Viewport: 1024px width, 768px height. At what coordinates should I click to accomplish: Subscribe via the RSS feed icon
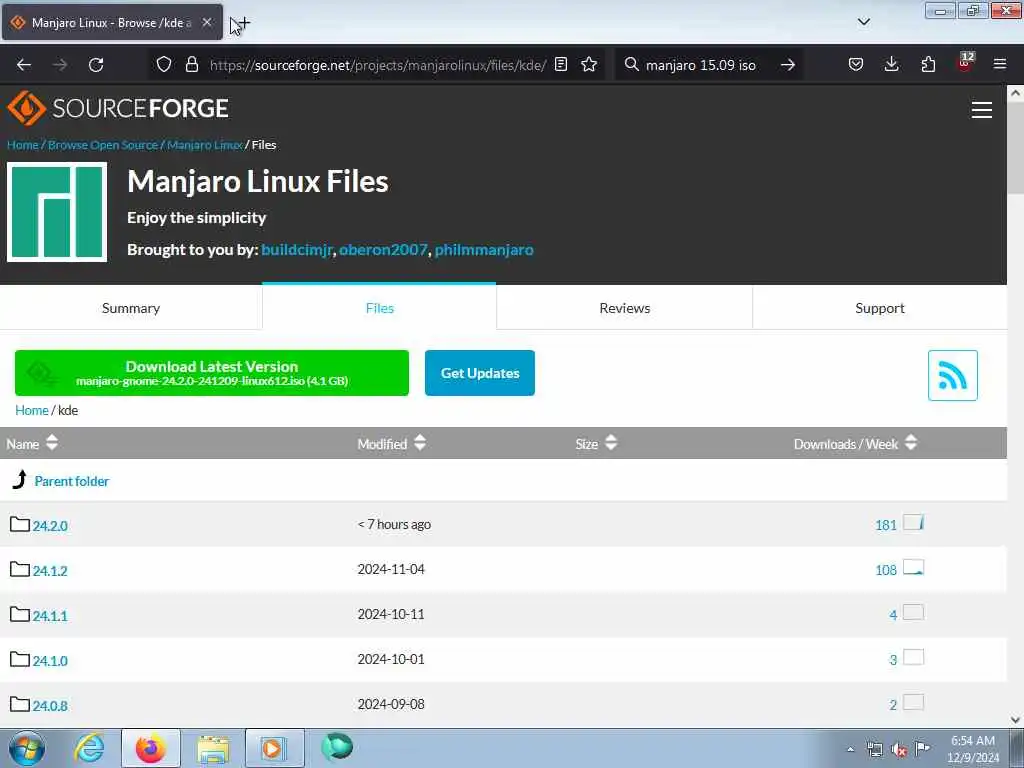(x=952, y=376)
